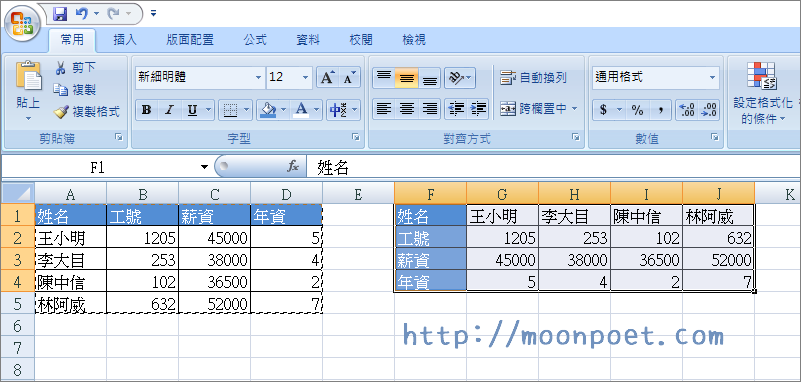Switch to the 校閱 tab
Screen dimensions: 801x382
[361, 40]
